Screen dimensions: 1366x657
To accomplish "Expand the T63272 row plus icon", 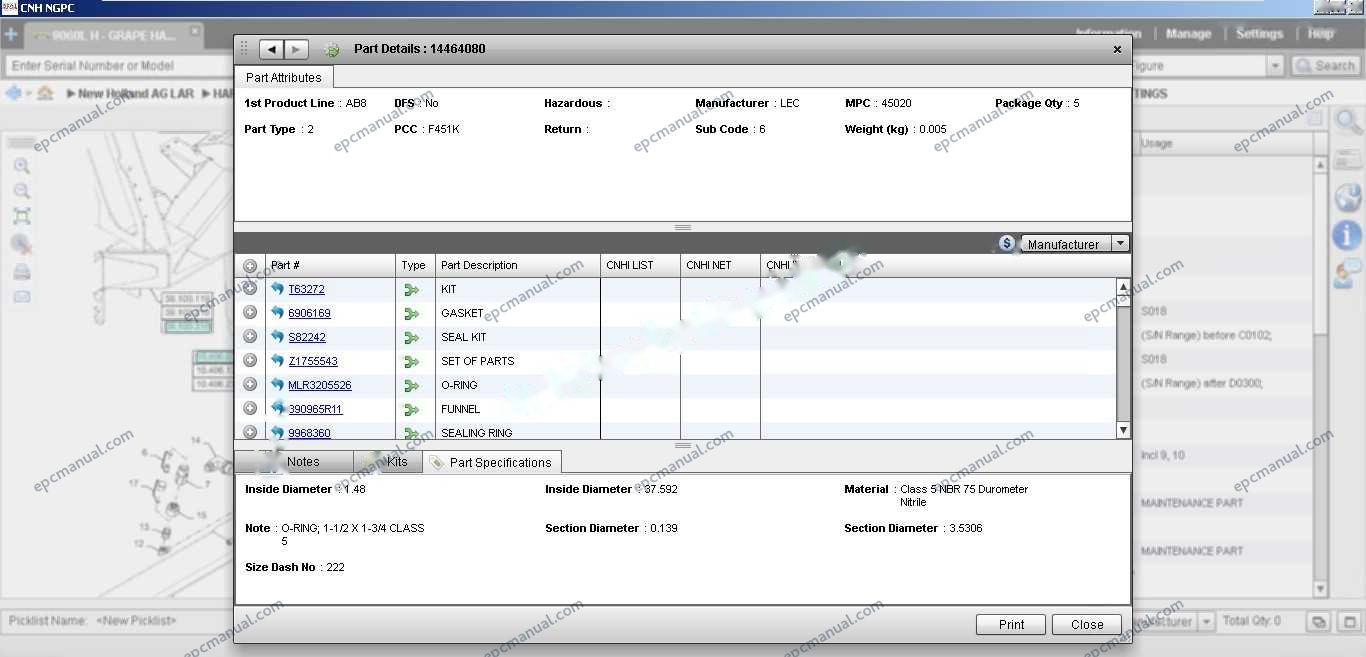I will [x=250, y=288].
